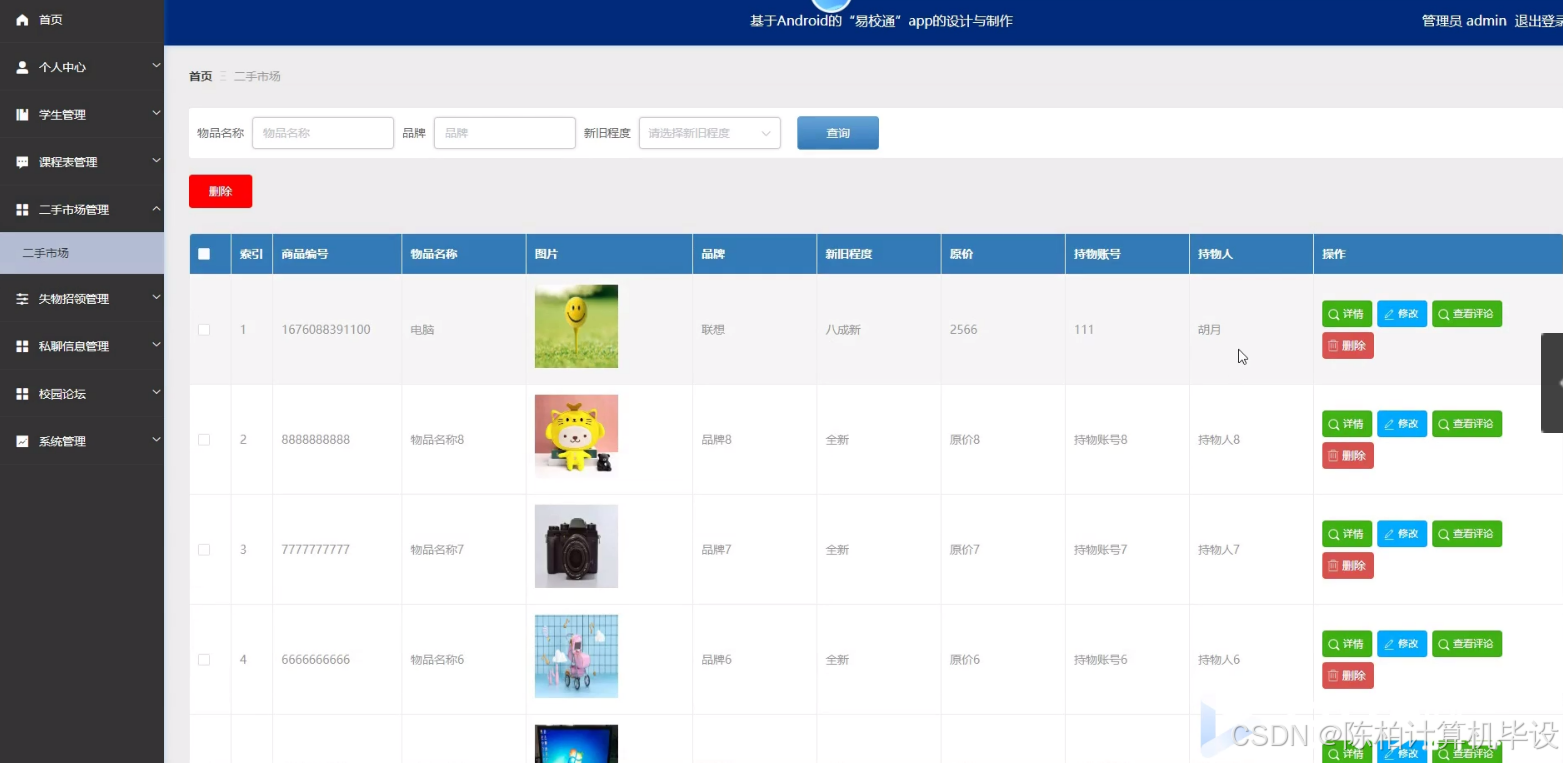Expand the 校园论坛 chevron
This screenshot has height=763, width=1563.
tap(156, 392)
